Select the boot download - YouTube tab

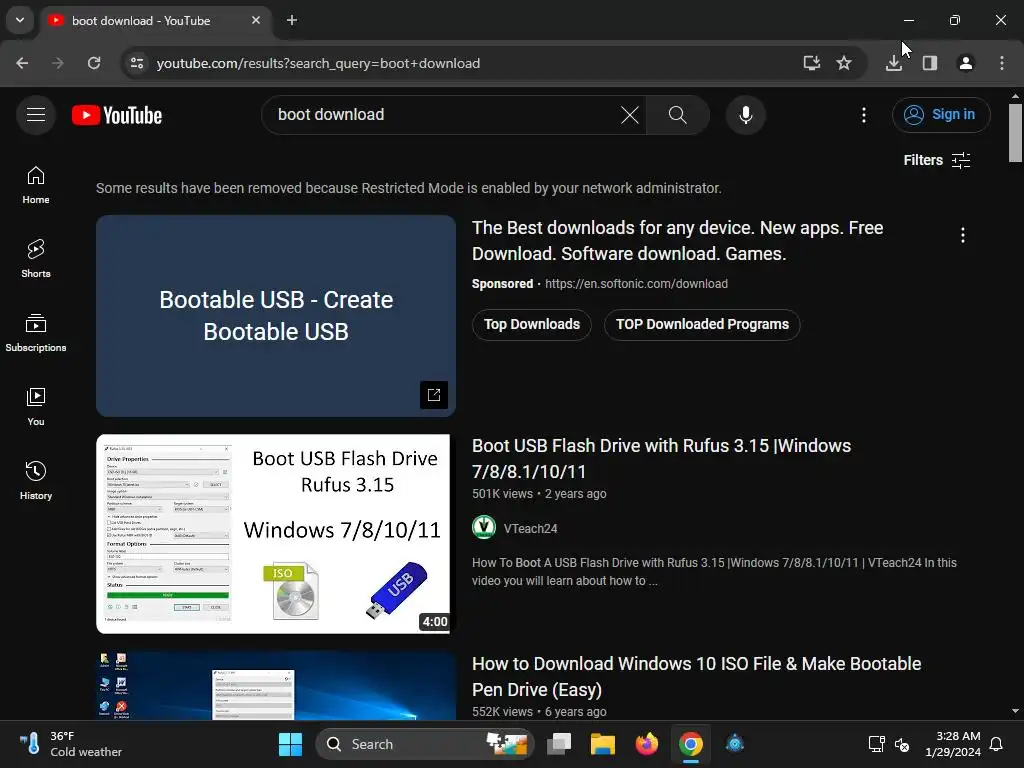point(156,21)
